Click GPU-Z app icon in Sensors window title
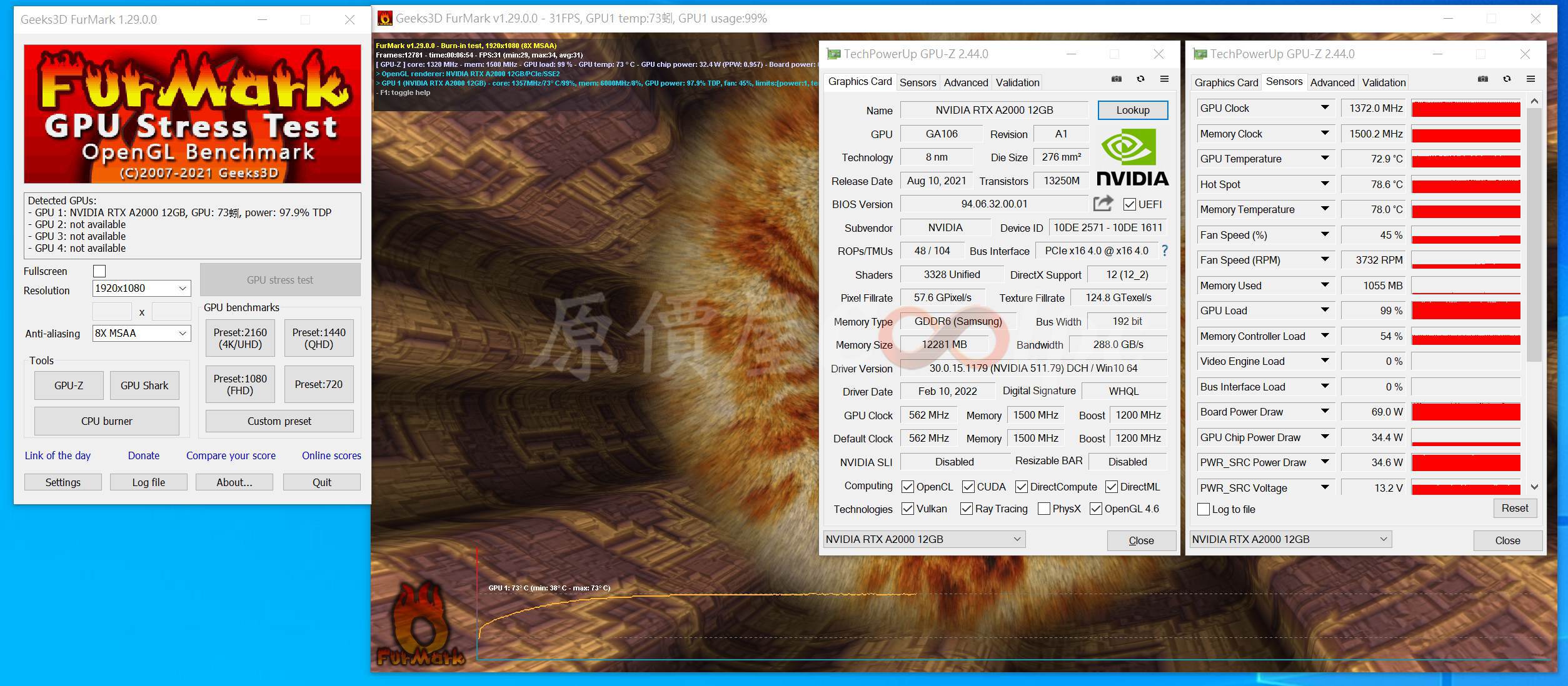 (1200, 54)
